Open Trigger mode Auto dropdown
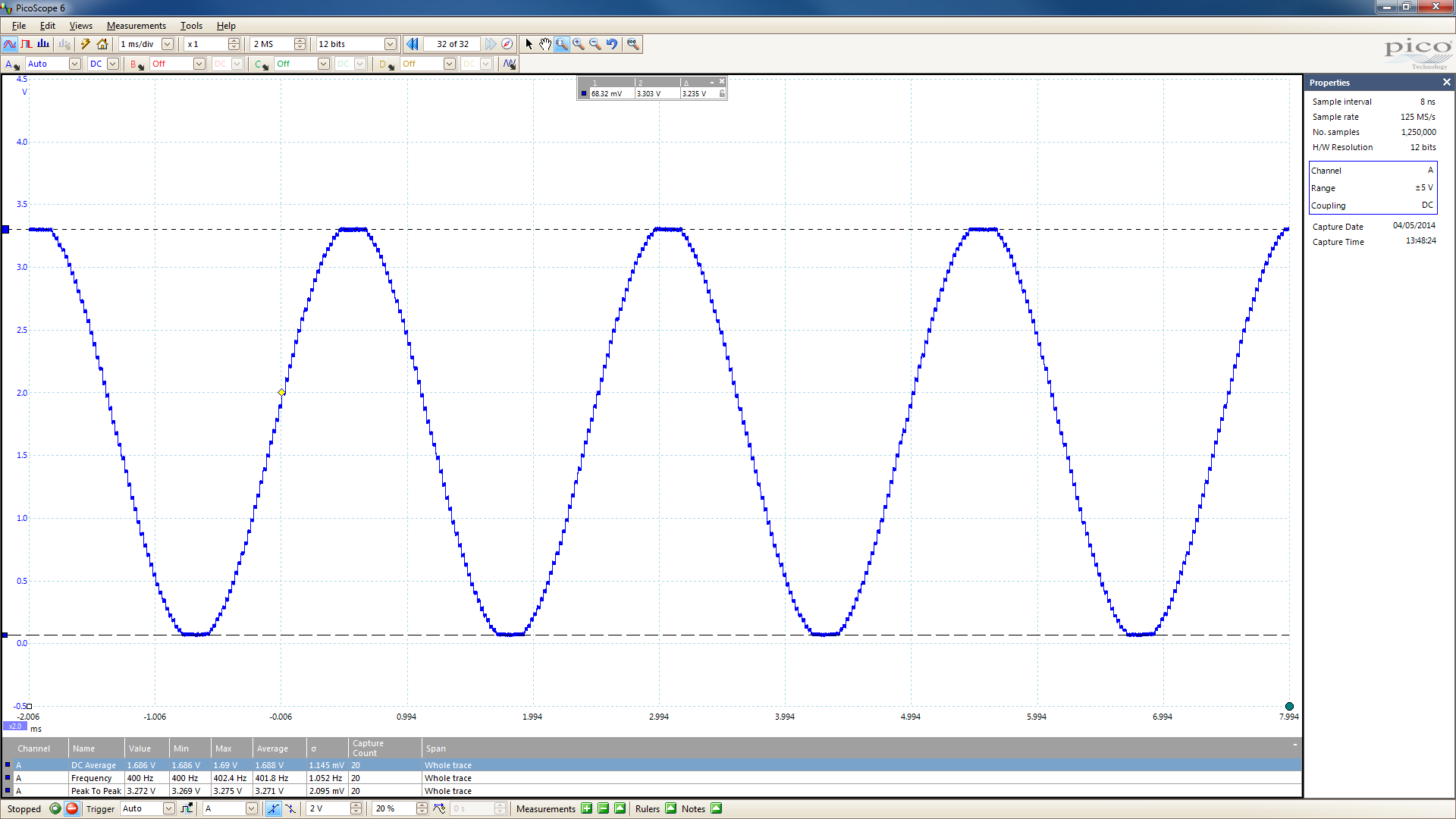 coord(168,808)
